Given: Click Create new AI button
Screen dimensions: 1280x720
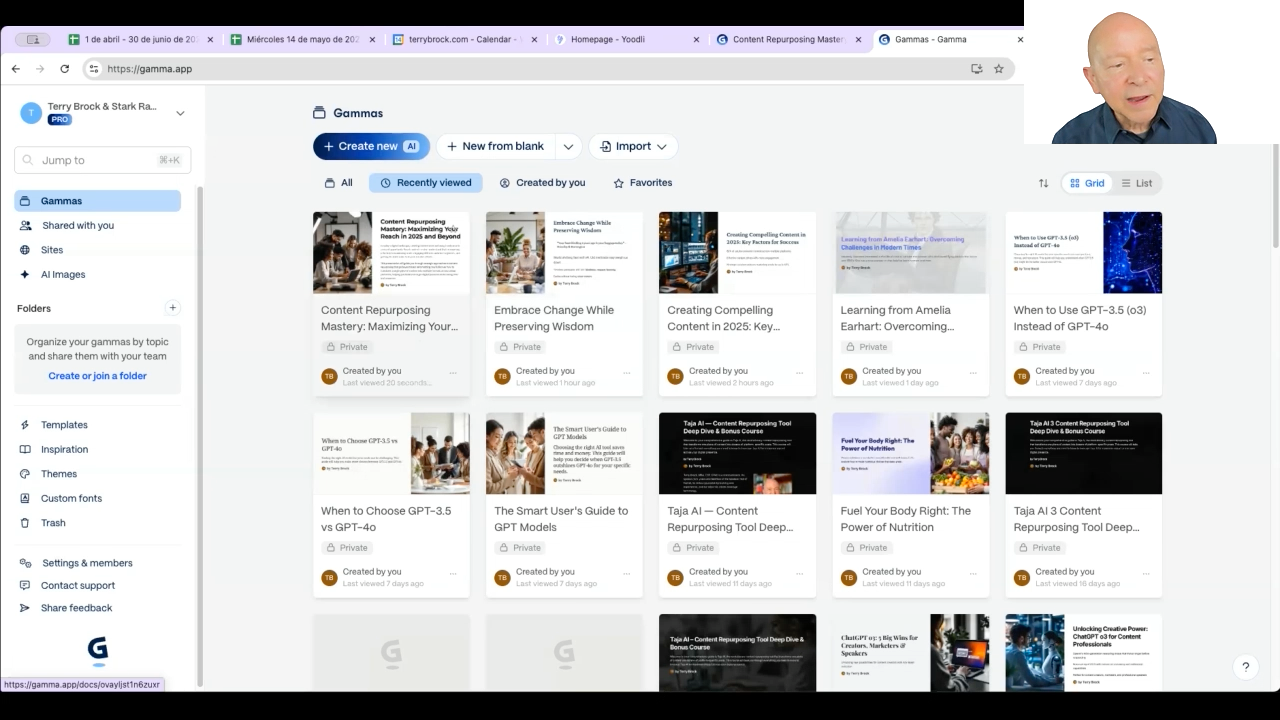Looking at the screenshot, I should coord(371,147).
